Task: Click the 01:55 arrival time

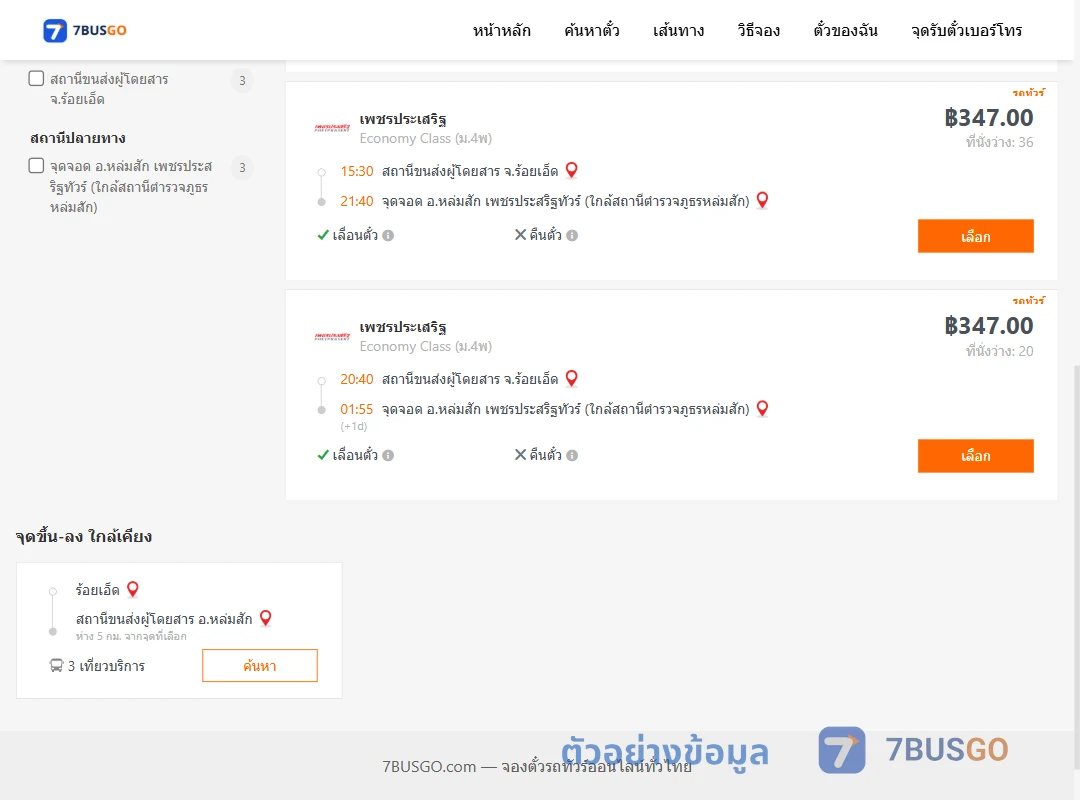Action: pyautogui.click(x=357, y=409)
